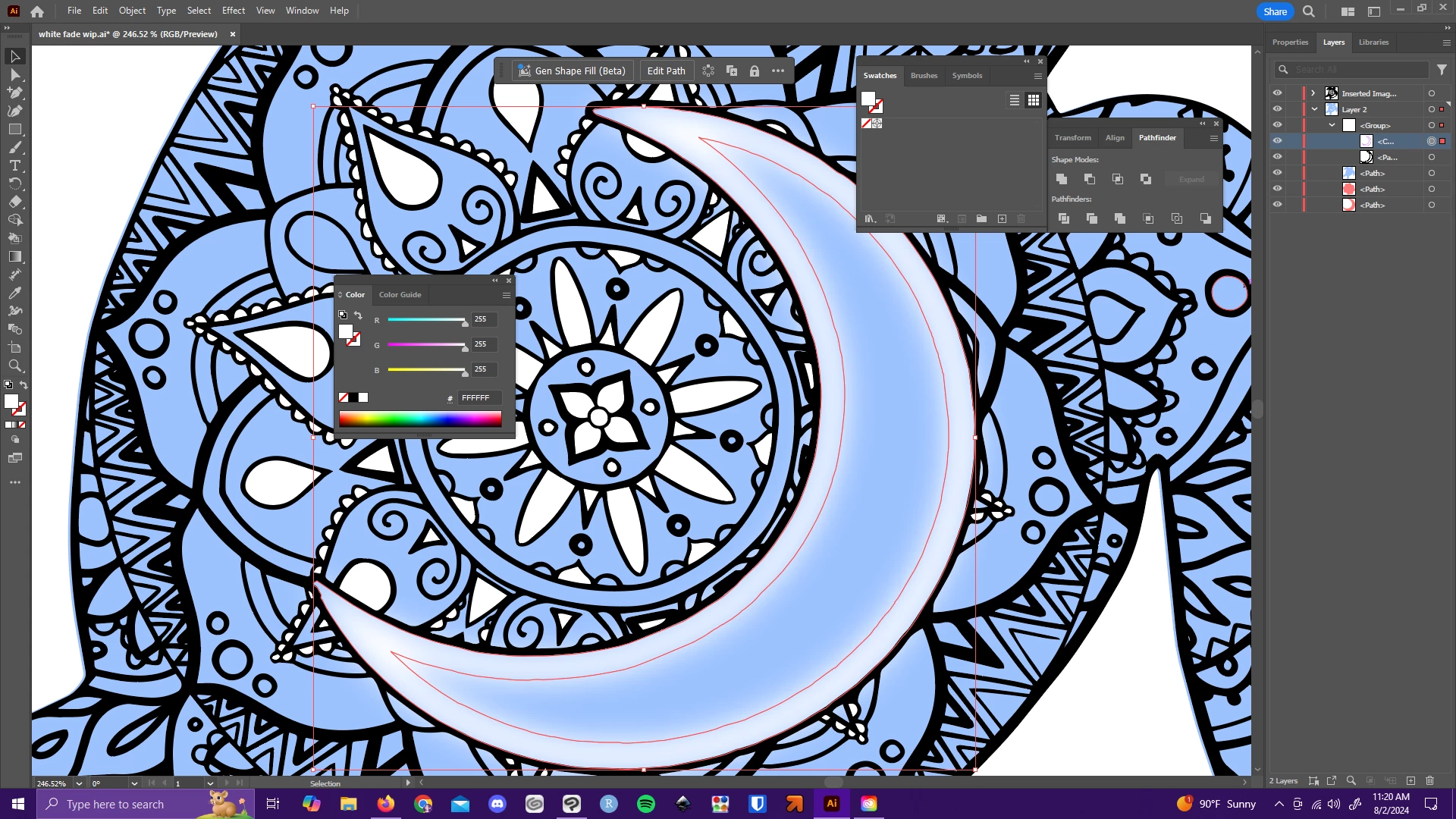Collapse the Layer 2 tree
Screen dimensions: 1456x819
(1314, 109)
